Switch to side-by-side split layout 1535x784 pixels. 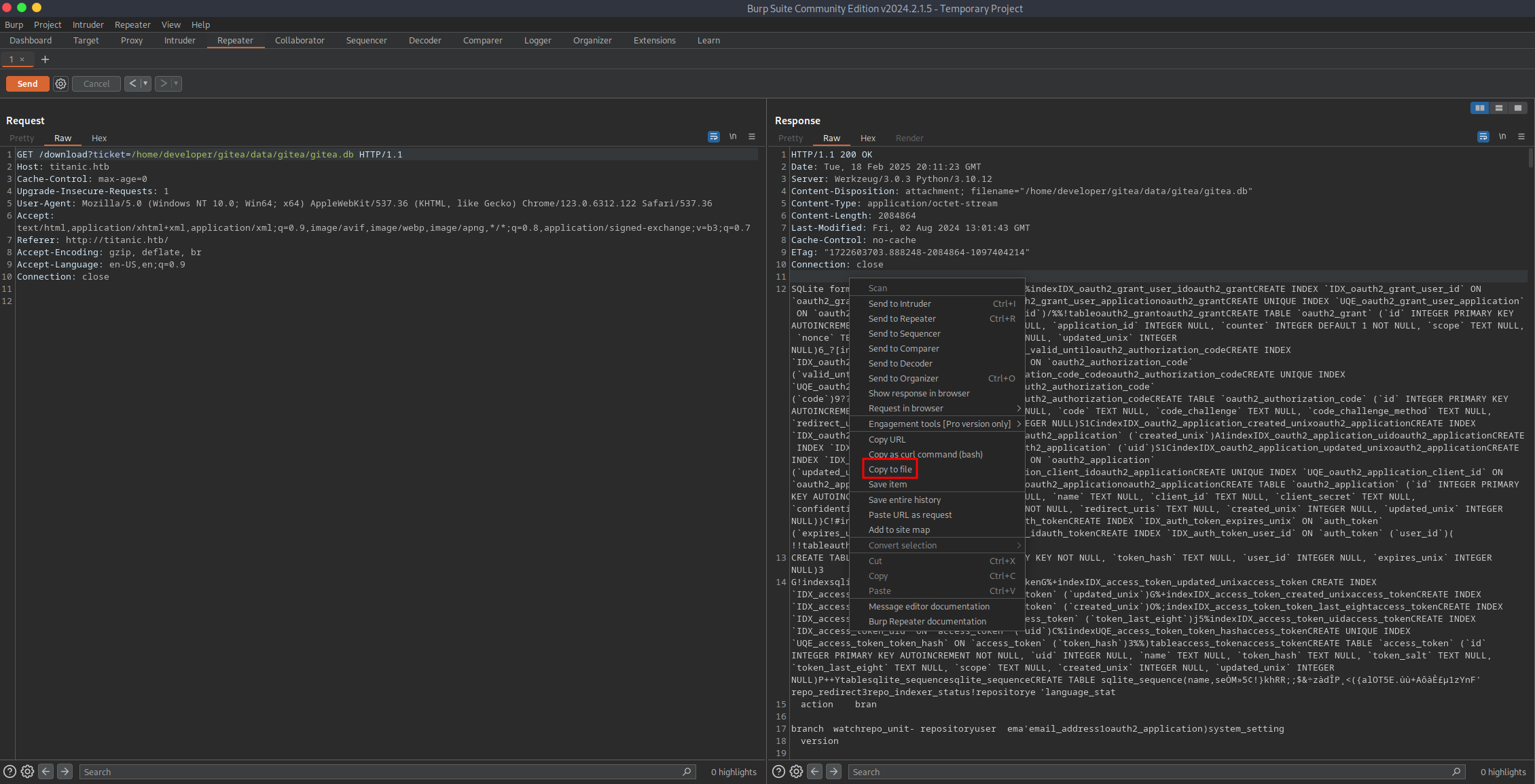[1480, 108]
